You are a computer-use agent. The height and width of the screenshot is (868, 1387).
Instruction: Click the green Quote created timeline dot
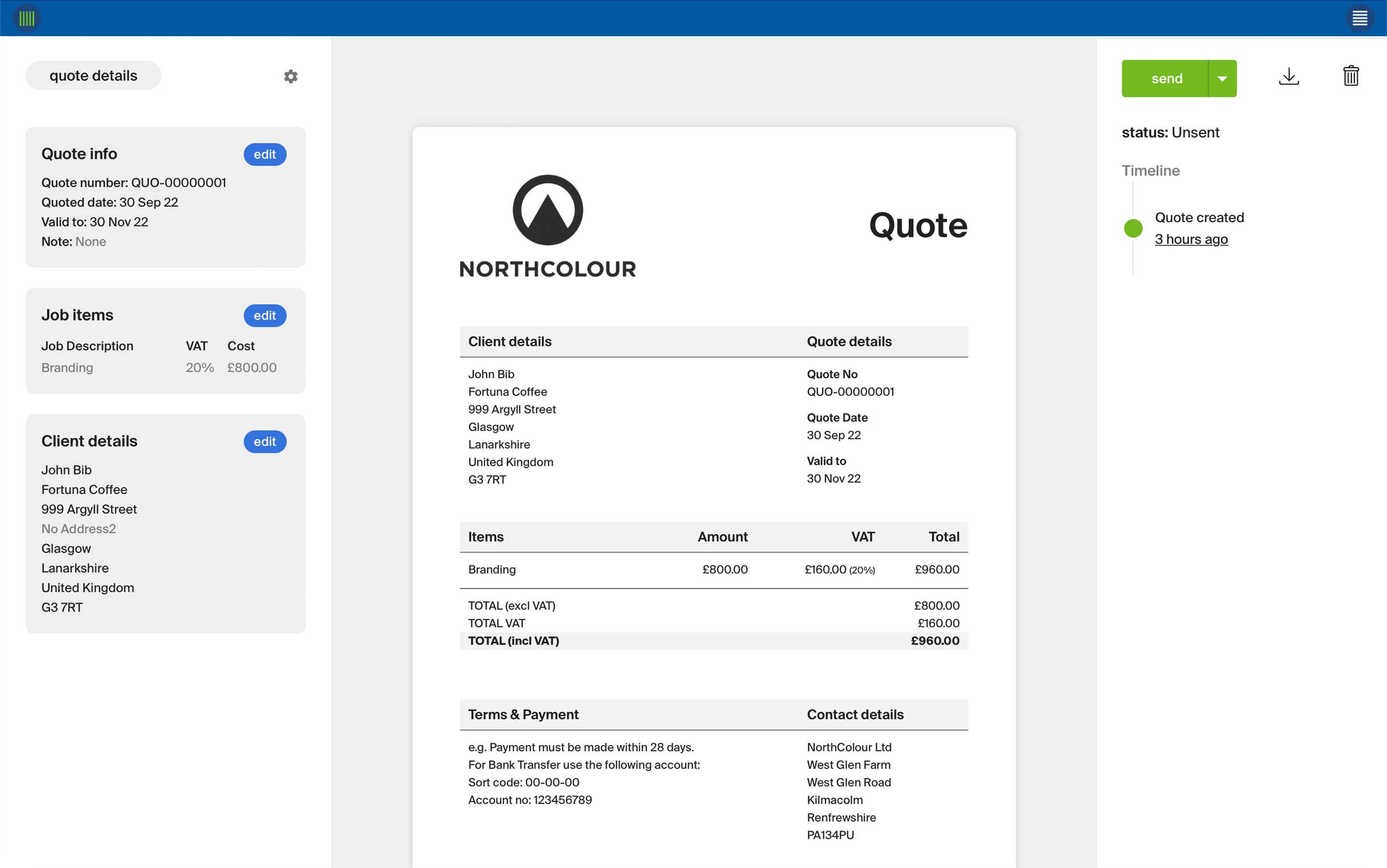coord(1133,228)
